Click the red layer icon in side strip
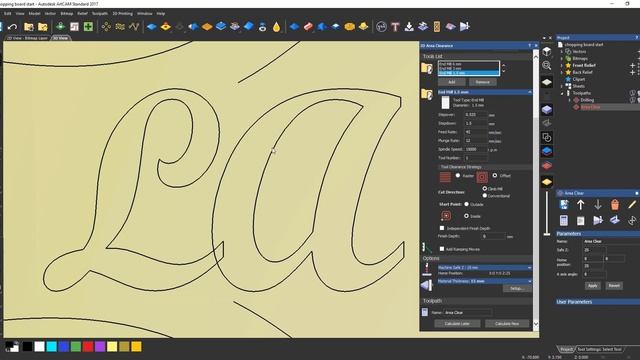Screen dimensions: 640x360 pos(547,165)
